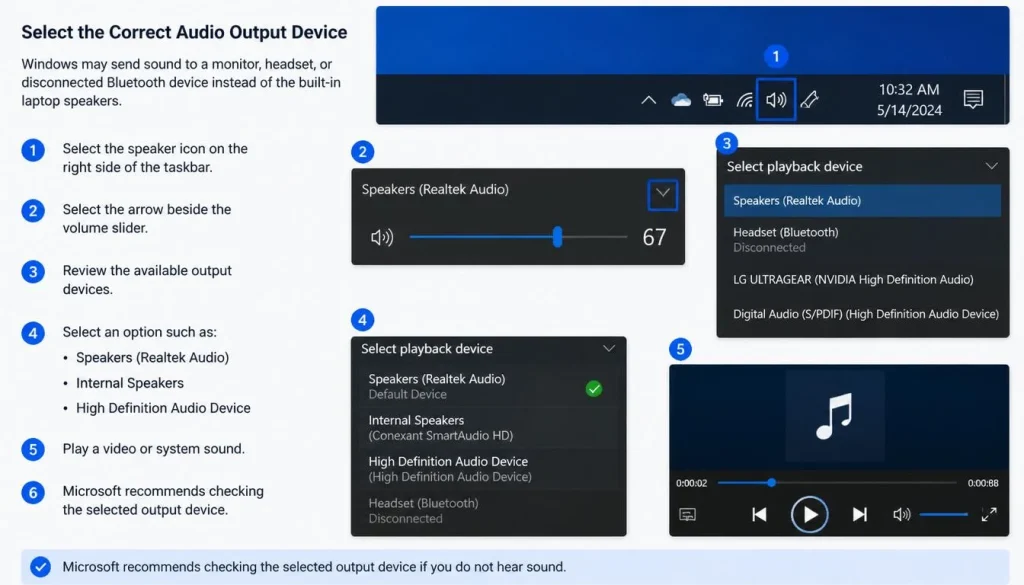Click the speaker icon in the taskbar tray
The height and width of the screenshot is (585, 1024).
[776, 99]
